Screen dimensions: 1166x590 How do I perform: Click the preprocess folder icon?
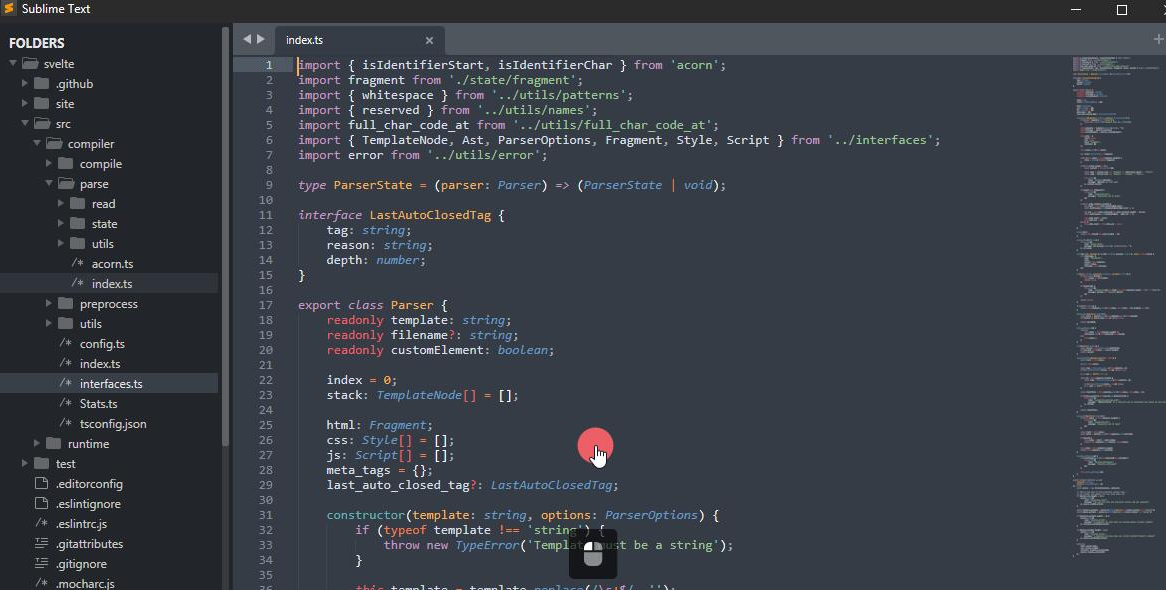click(x=65, y=304)
